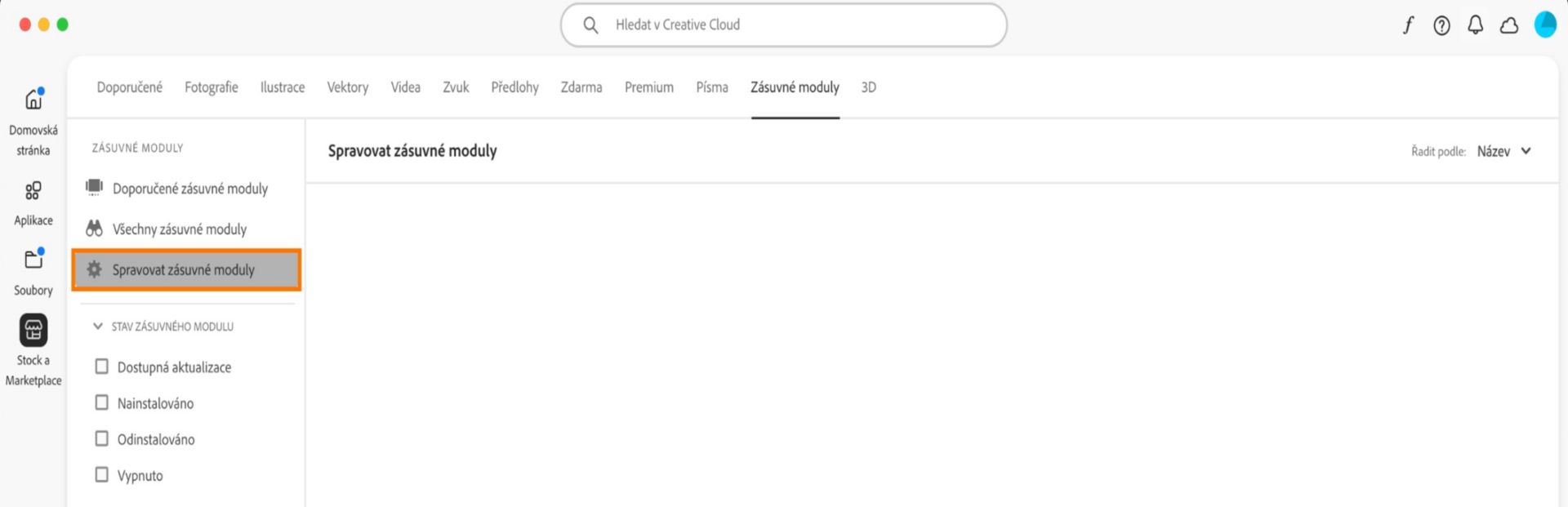Viewport: 1568px width, 507px height.
Task: Collapse the Stav zásuvného modulu section
Action: coord(97,326)
